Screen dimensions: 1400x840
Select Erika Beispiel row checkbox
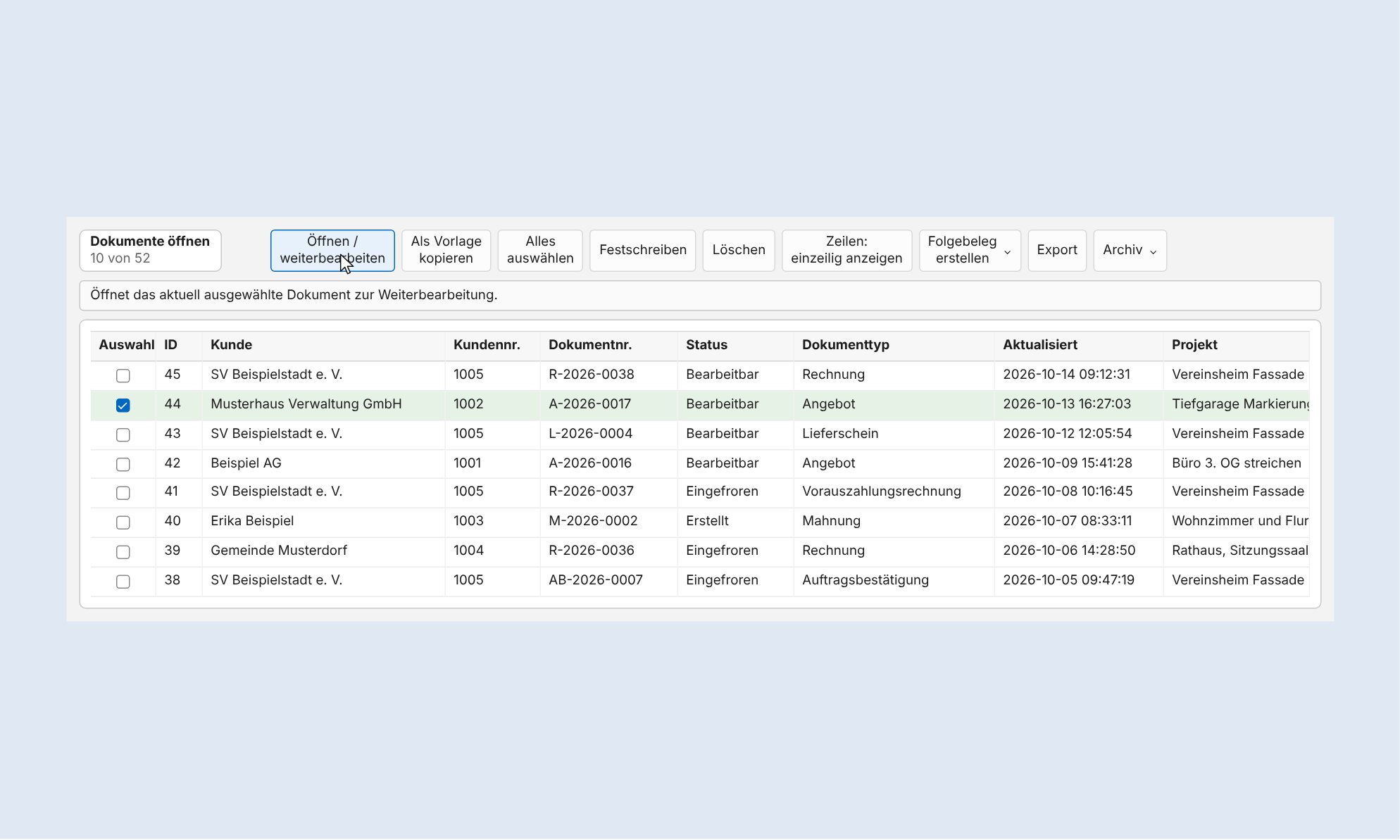[x=123, y=522]
